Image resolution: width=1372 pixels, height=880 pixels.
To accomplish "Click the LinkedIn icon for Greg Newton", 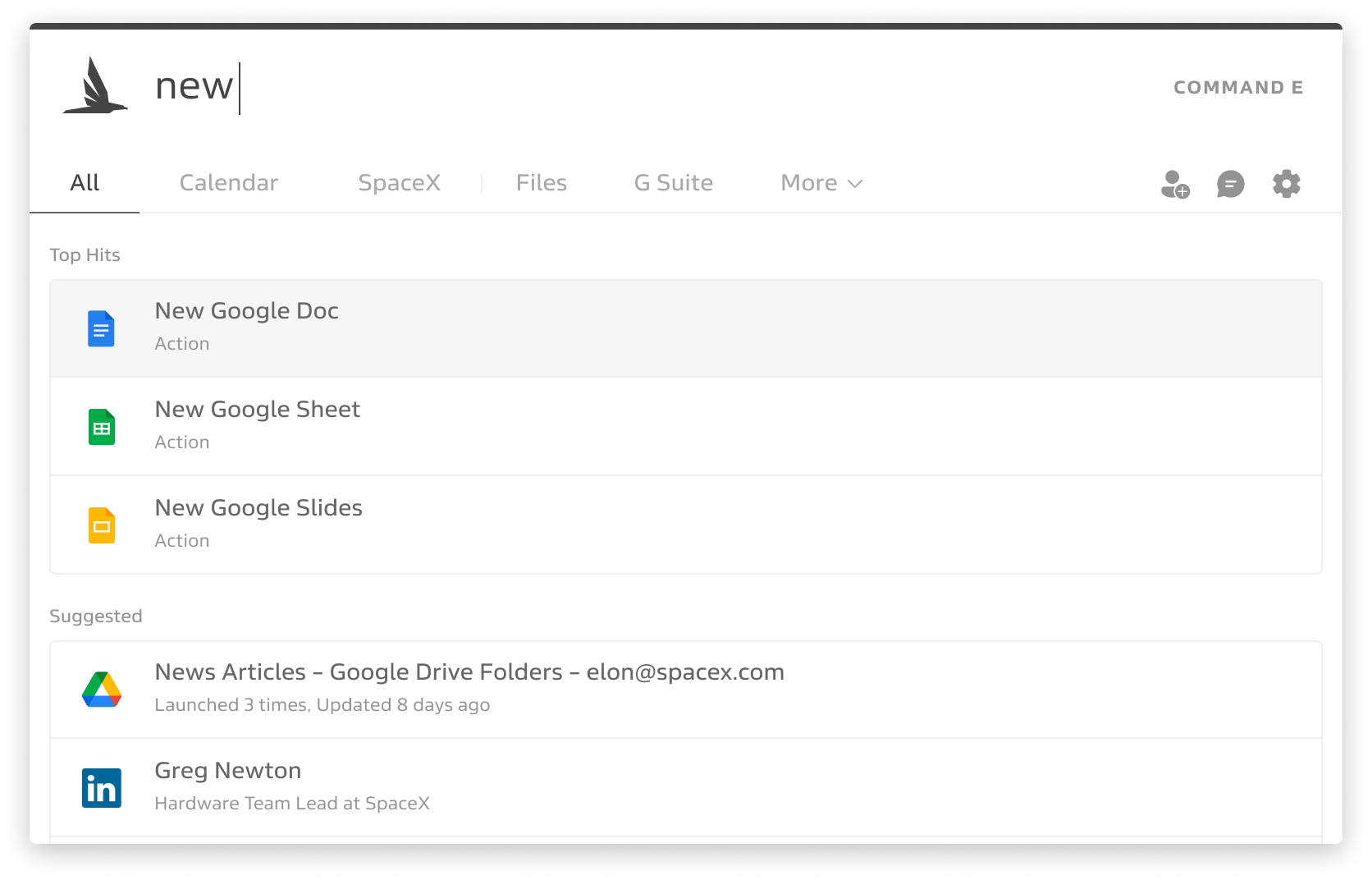I will (102, 788).
